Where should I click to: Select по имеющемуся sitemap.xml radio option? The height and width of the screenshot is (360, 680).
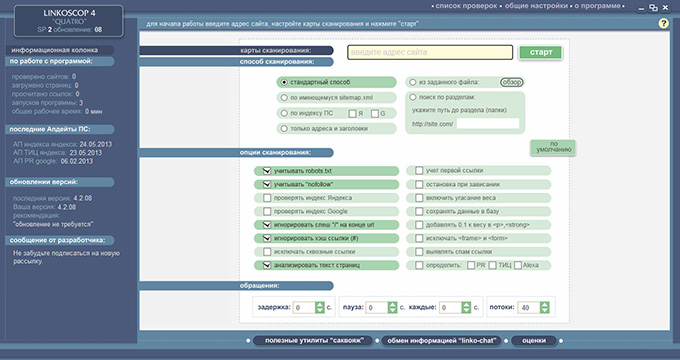click(x=284, y=98)
